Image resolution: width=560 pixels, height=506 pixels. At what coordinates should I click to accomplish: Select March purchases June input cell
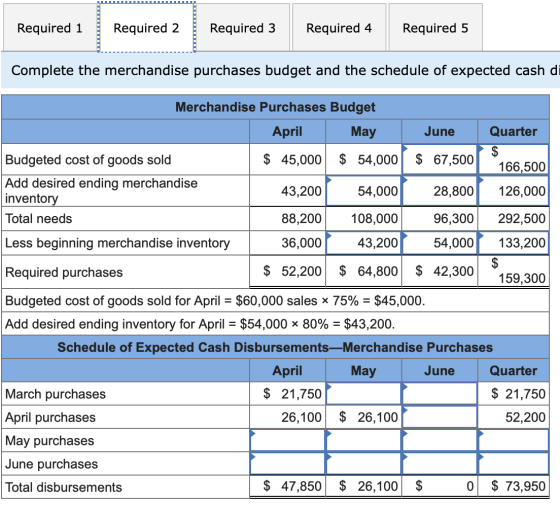[440, 394]
